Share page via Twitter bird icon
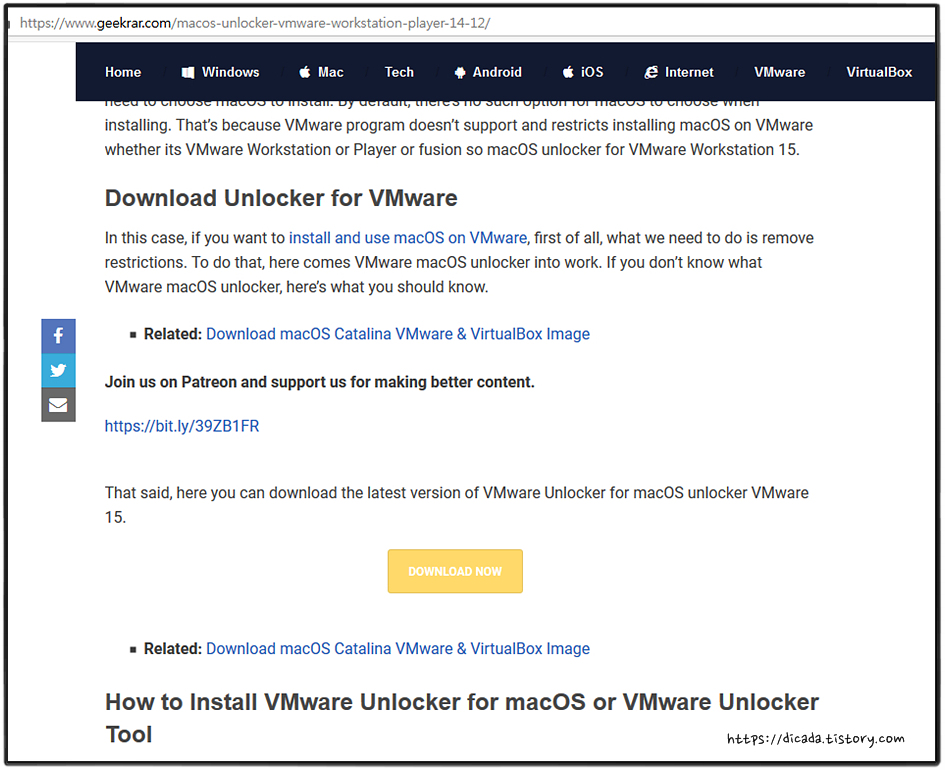 point(58,370)
